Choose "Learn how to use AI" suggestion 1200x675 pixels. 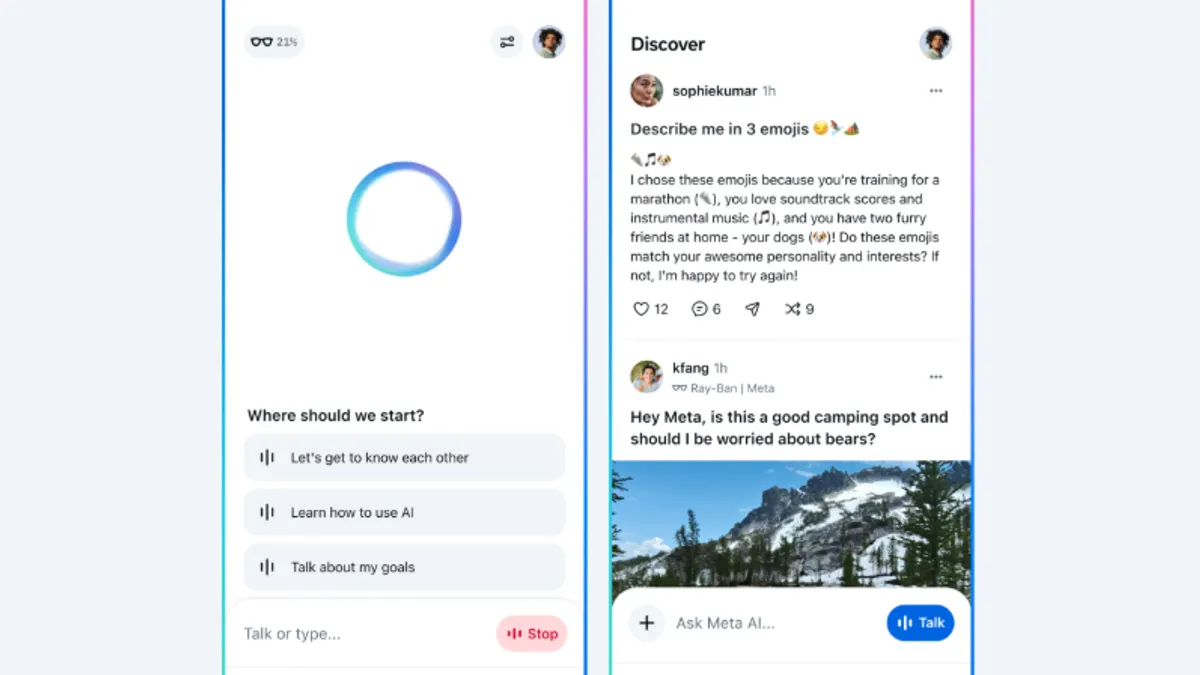(405, 513)
